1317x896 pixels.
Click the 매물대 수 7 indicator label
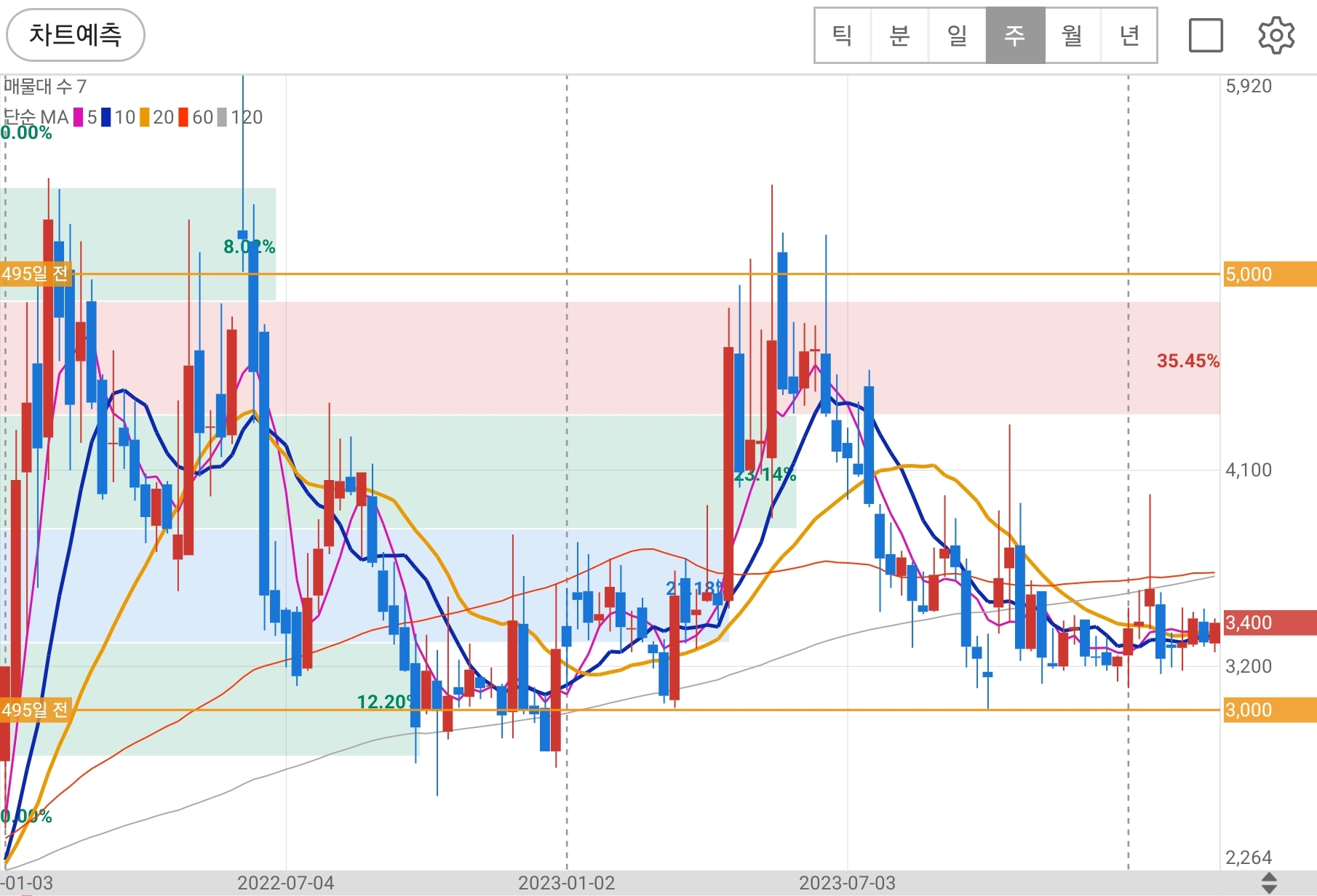tap(45, 87)
